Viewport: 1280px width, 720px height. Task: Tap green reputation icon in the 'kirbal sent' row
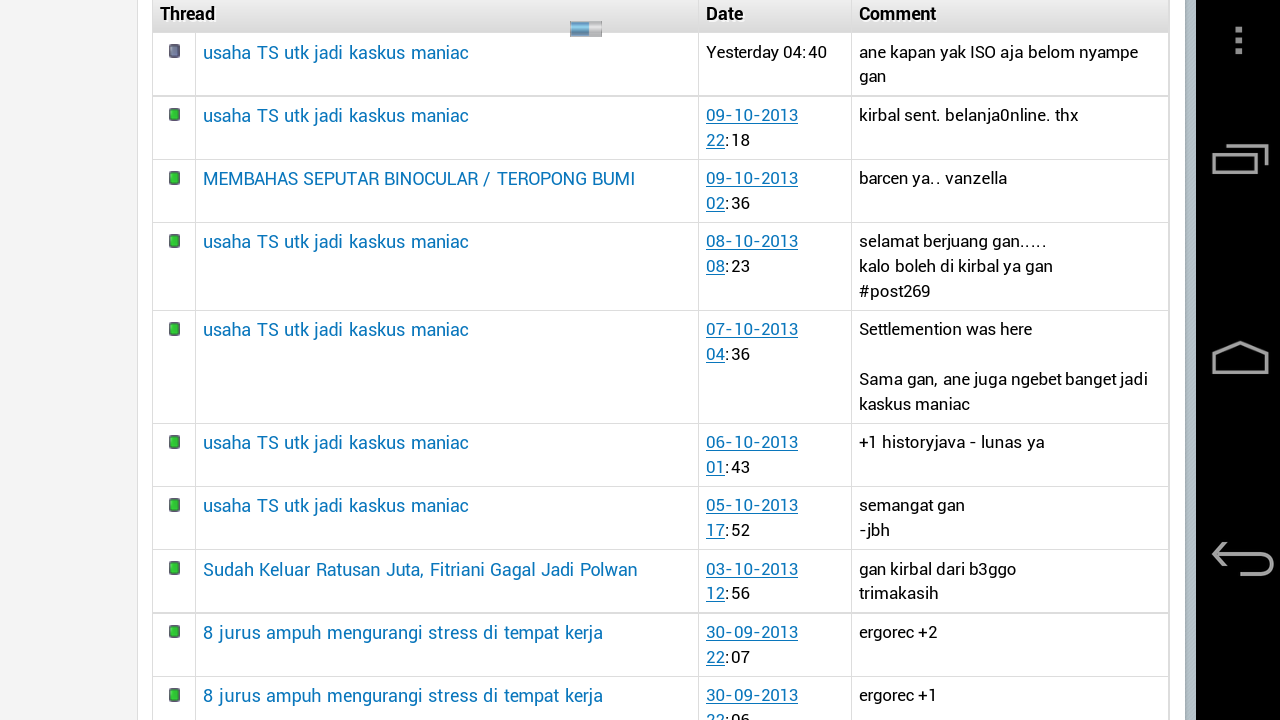tap(174, 115)
